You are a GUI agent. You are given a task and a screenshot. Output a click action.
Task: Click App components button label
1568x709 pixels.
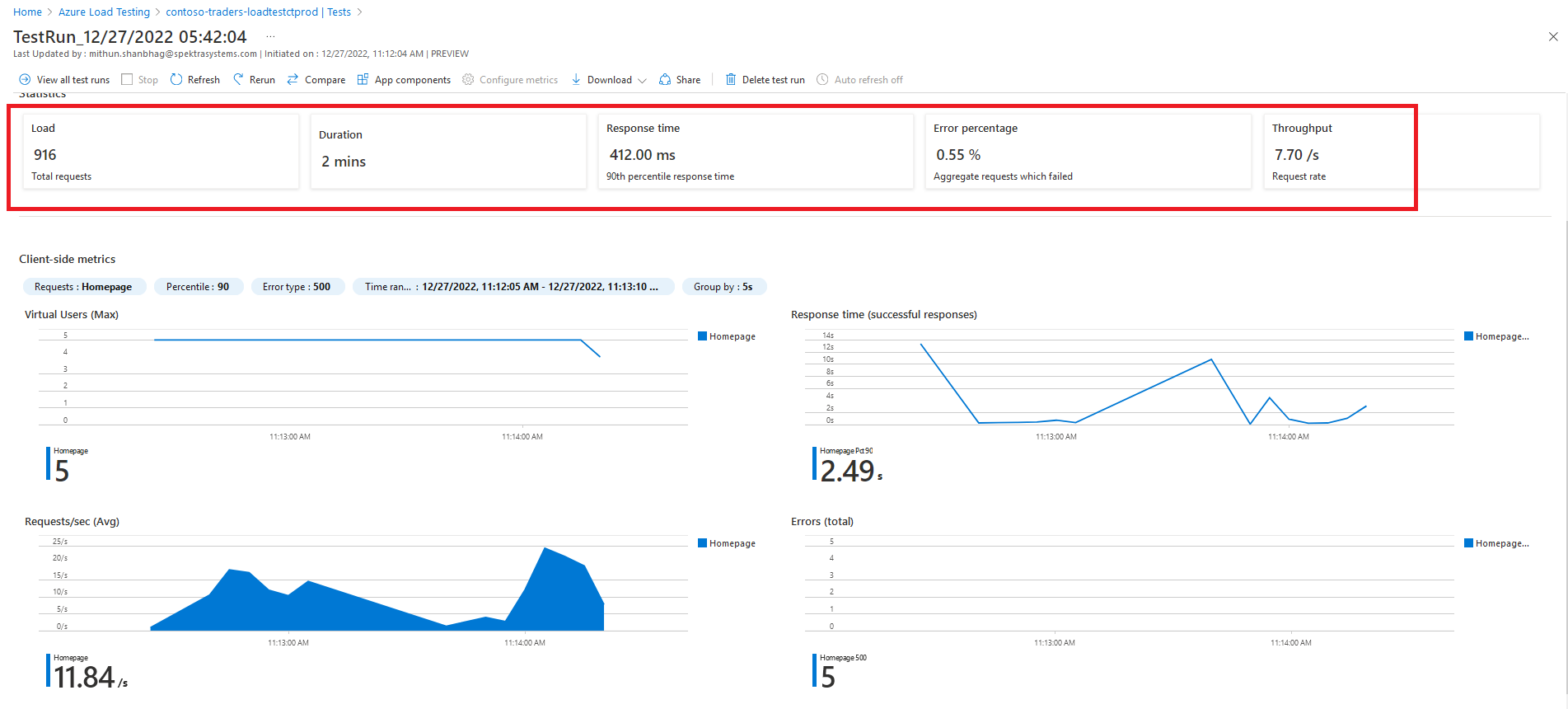[x=413, y=80]
